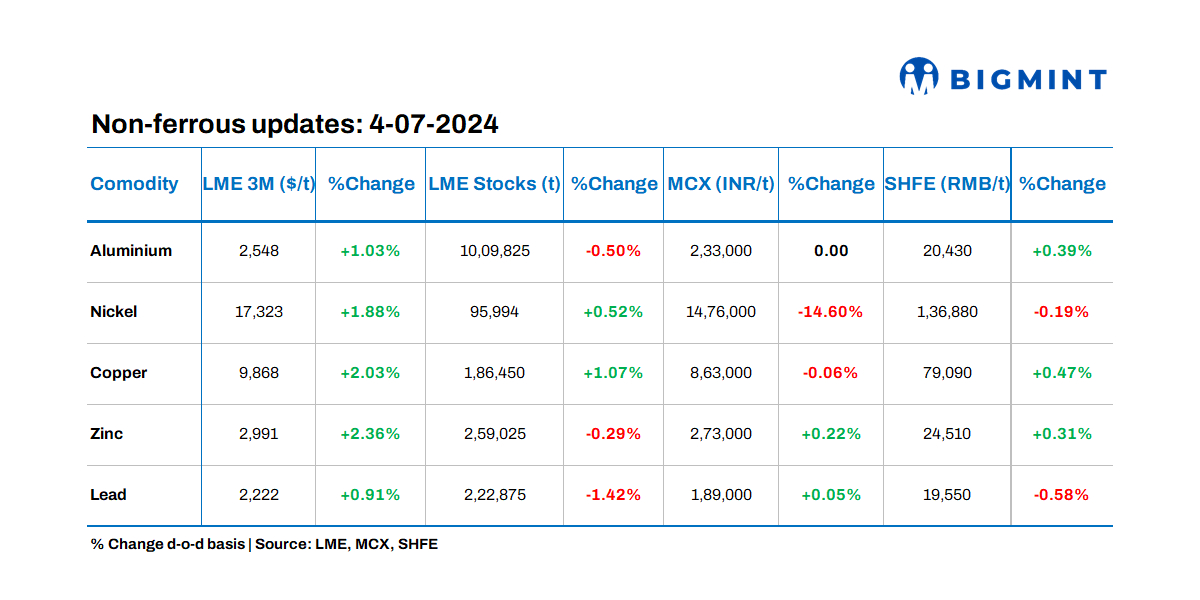Select the MCX (INR/t) column header
This screenshot has height=600, width=1200.
pyautogui.click(x=721, y=184)
